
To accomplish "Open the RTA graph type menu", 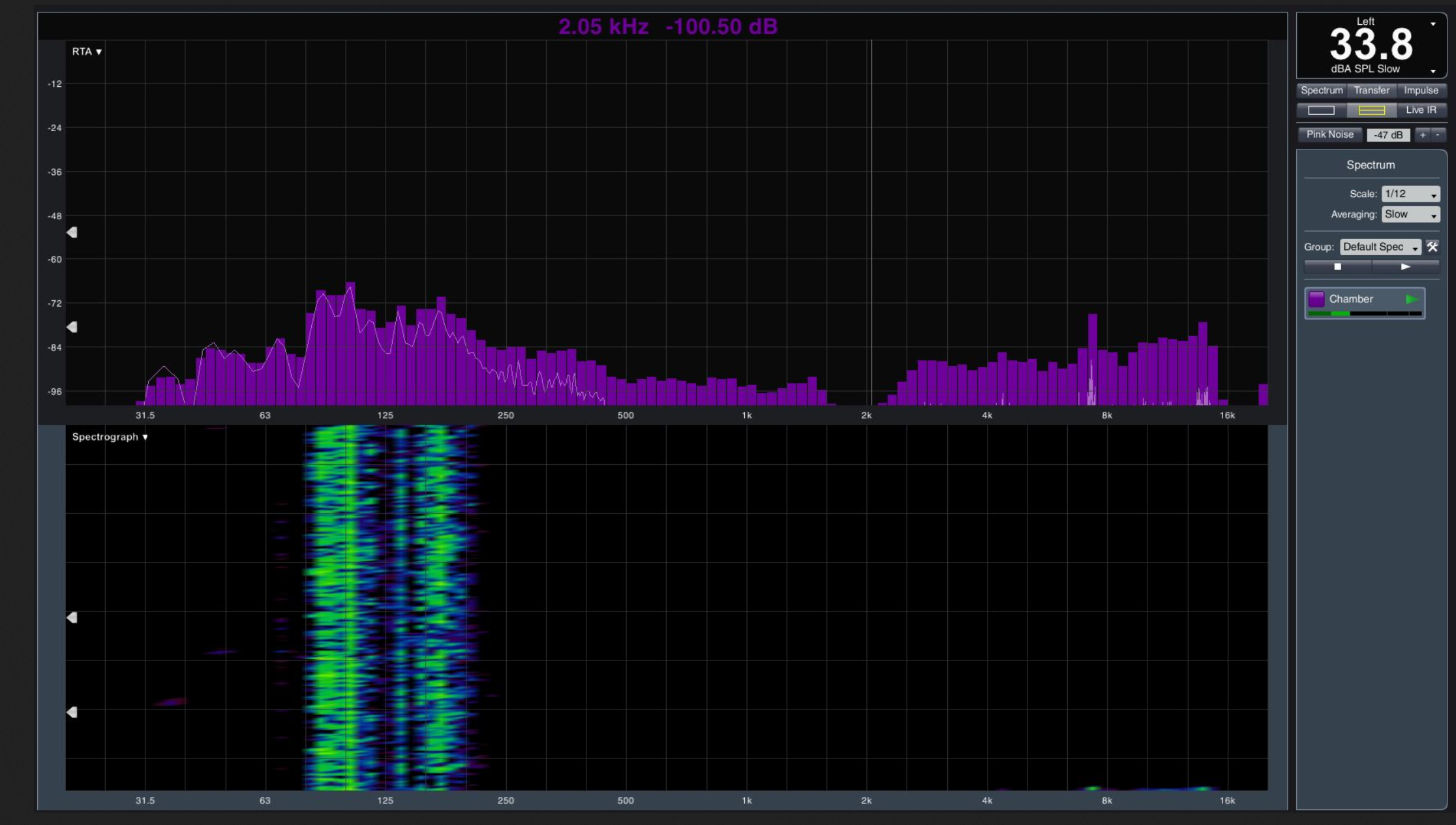I will coord(87,52).
